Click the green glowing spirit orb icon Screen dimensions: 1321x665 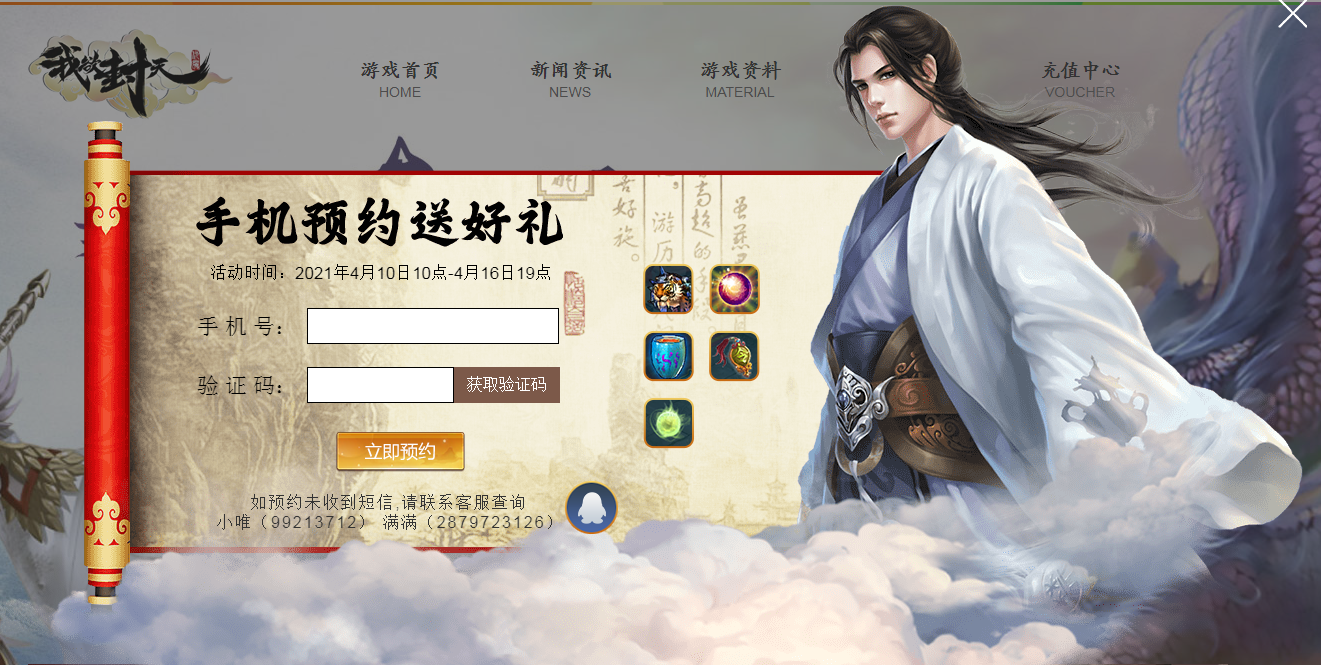(668, 423)
